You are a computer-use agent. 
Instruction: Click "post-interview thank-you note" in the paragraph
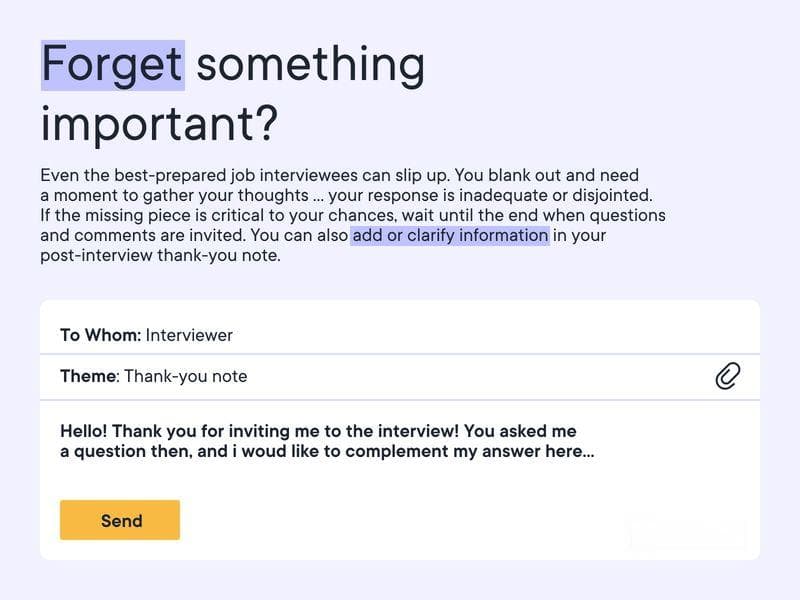159,255
